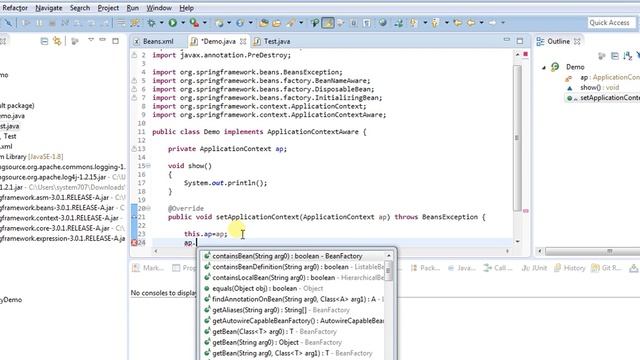Click inside the Quick Access field
Viewport: 640px width, 360px height.
coord(611,23)
